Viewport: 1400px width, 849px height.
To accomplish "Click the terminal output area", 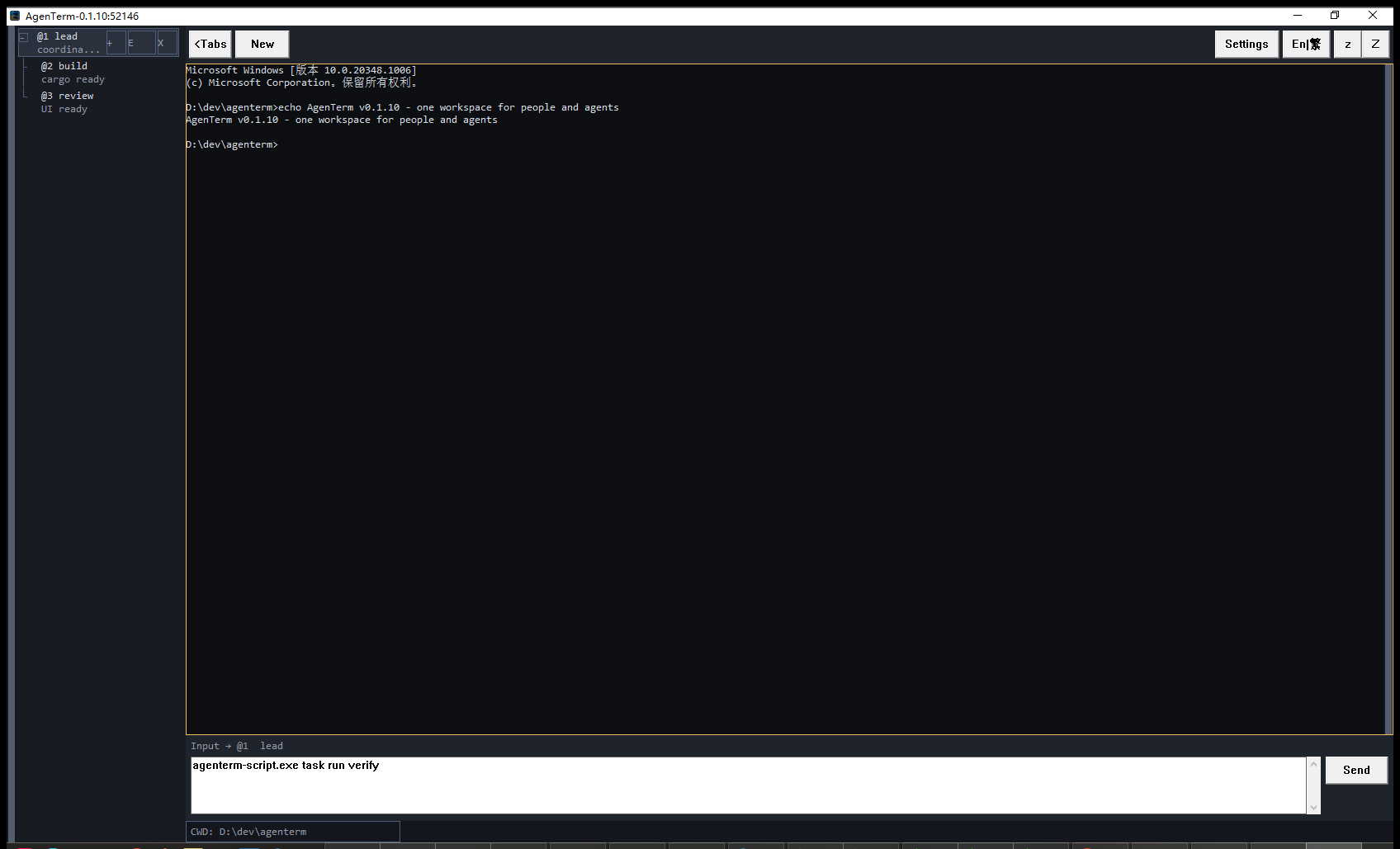I will click(785, 399).
